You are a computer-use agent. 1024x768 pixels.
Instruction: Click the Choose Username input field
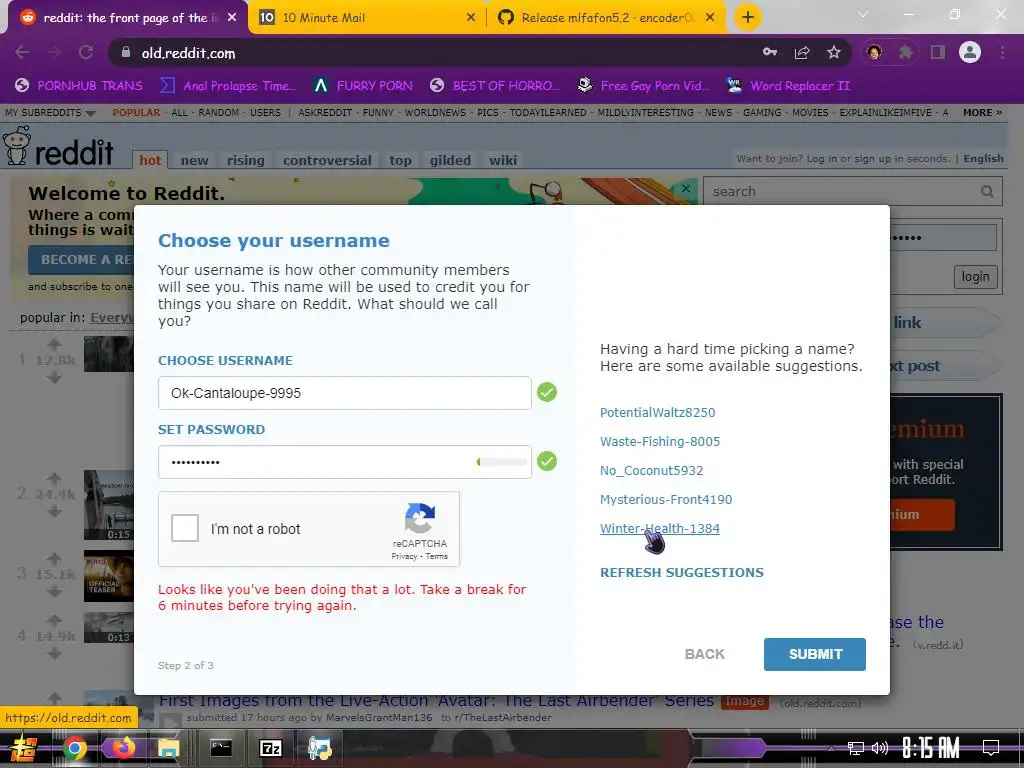[344, 393]
